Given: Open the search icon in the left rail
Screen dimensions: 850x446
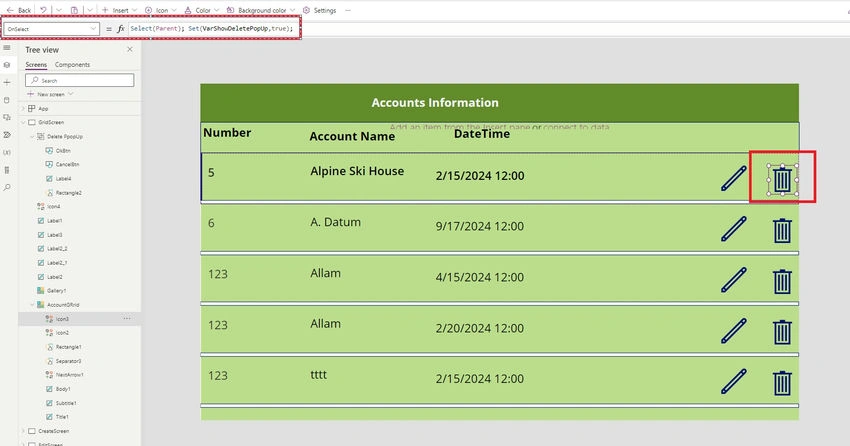Looking at the screenshot, I should (7, 188).
